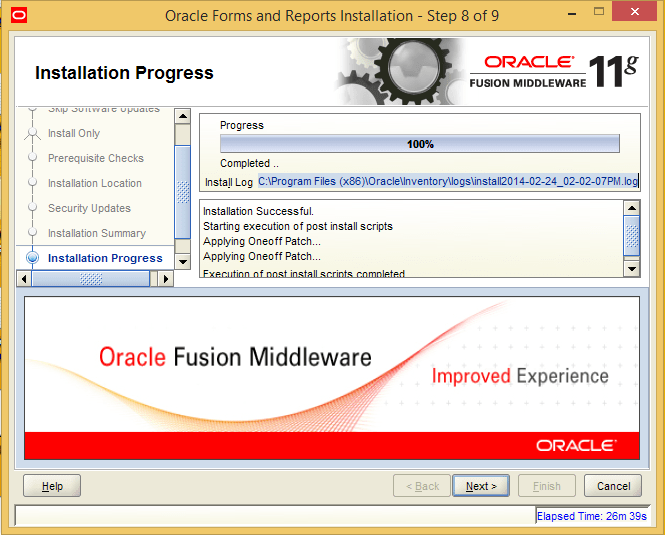Screen dimensions: 665x535
Task: Click the Help button
Action: pos(52,486)
